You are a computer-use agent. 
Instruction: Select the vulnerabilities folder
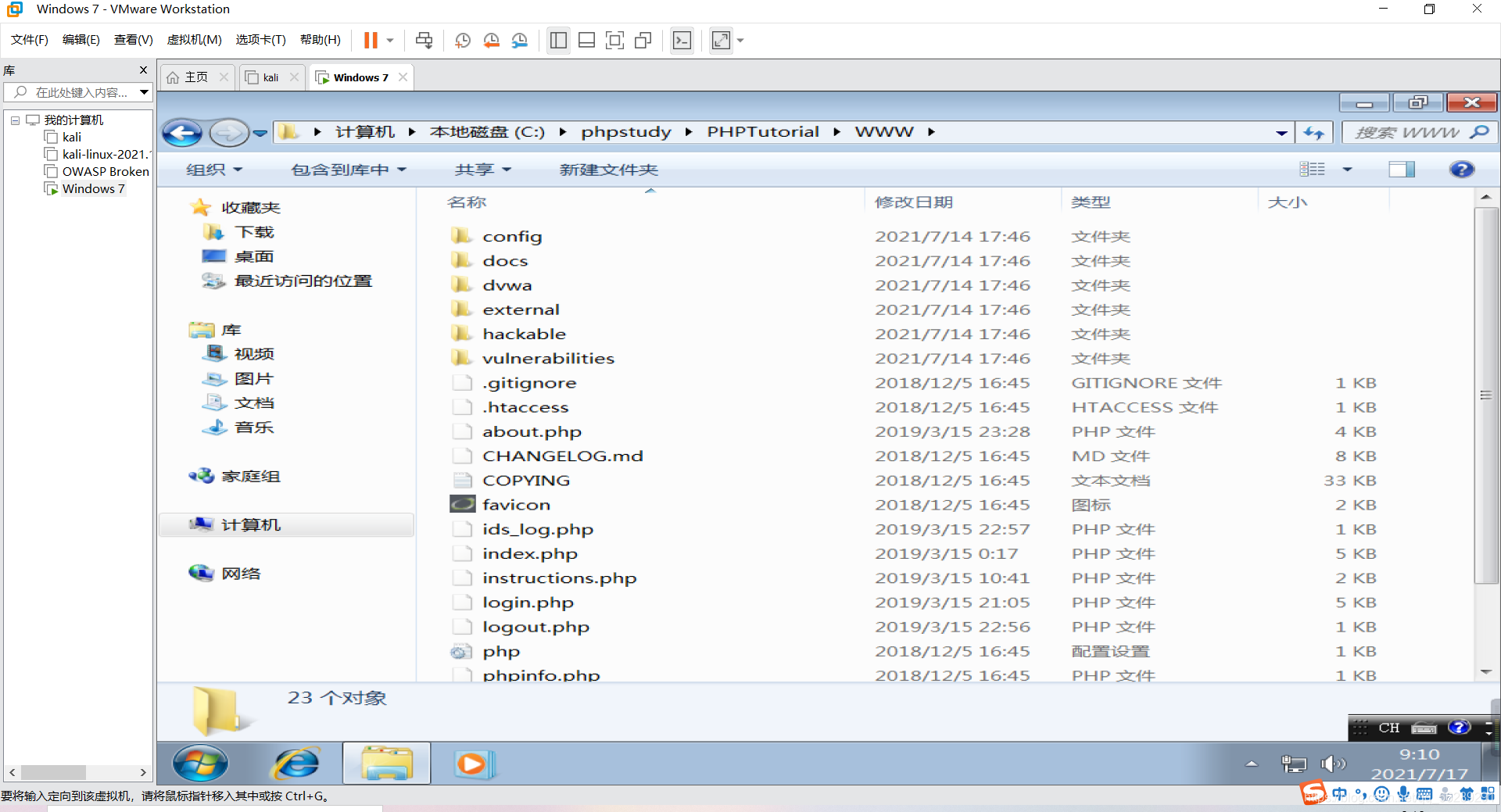(548, 358)
